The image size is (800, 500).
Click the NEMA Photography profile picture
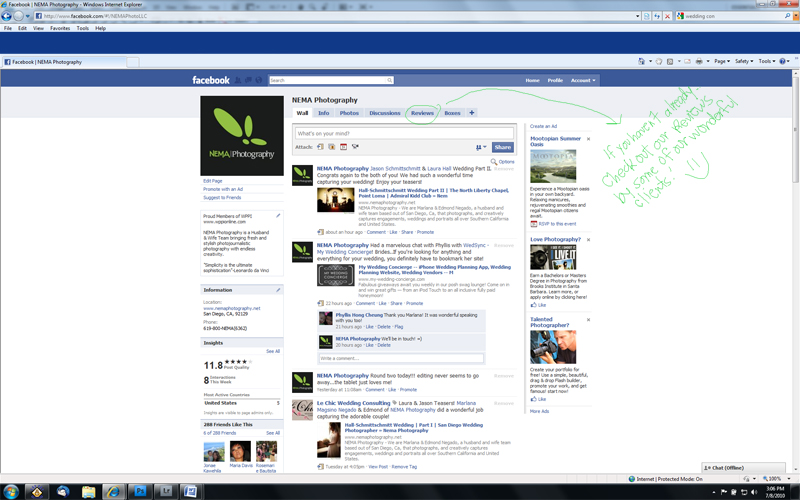[x=242, y=136]
